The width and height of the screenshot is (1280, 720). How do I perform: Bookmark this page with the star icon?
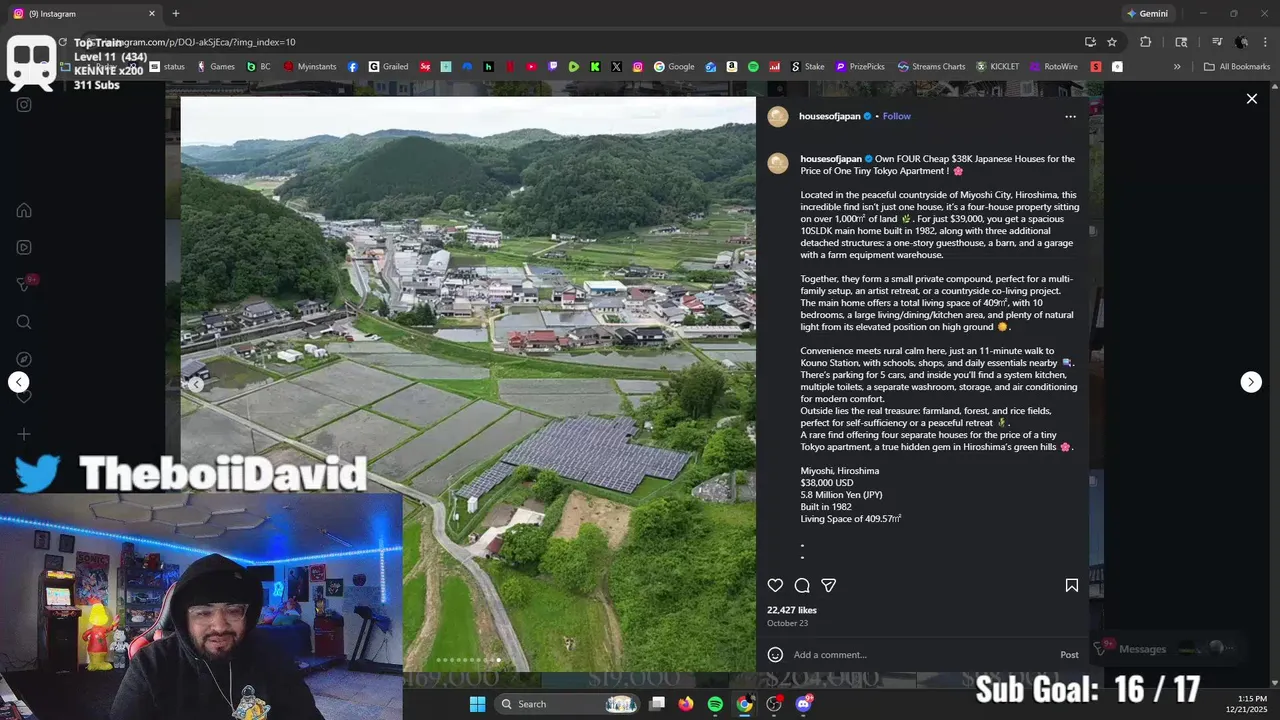tap(1112, 42)
